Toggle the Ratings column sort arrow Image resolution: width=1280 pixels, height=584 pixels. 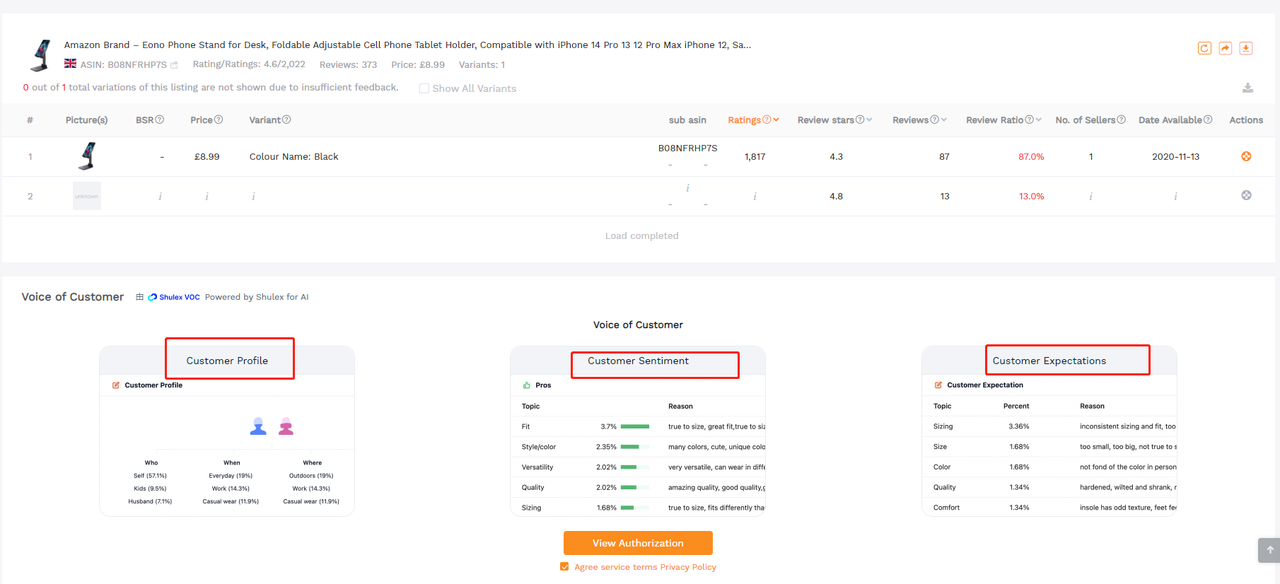pyautogui.click(x=777, y=120)
